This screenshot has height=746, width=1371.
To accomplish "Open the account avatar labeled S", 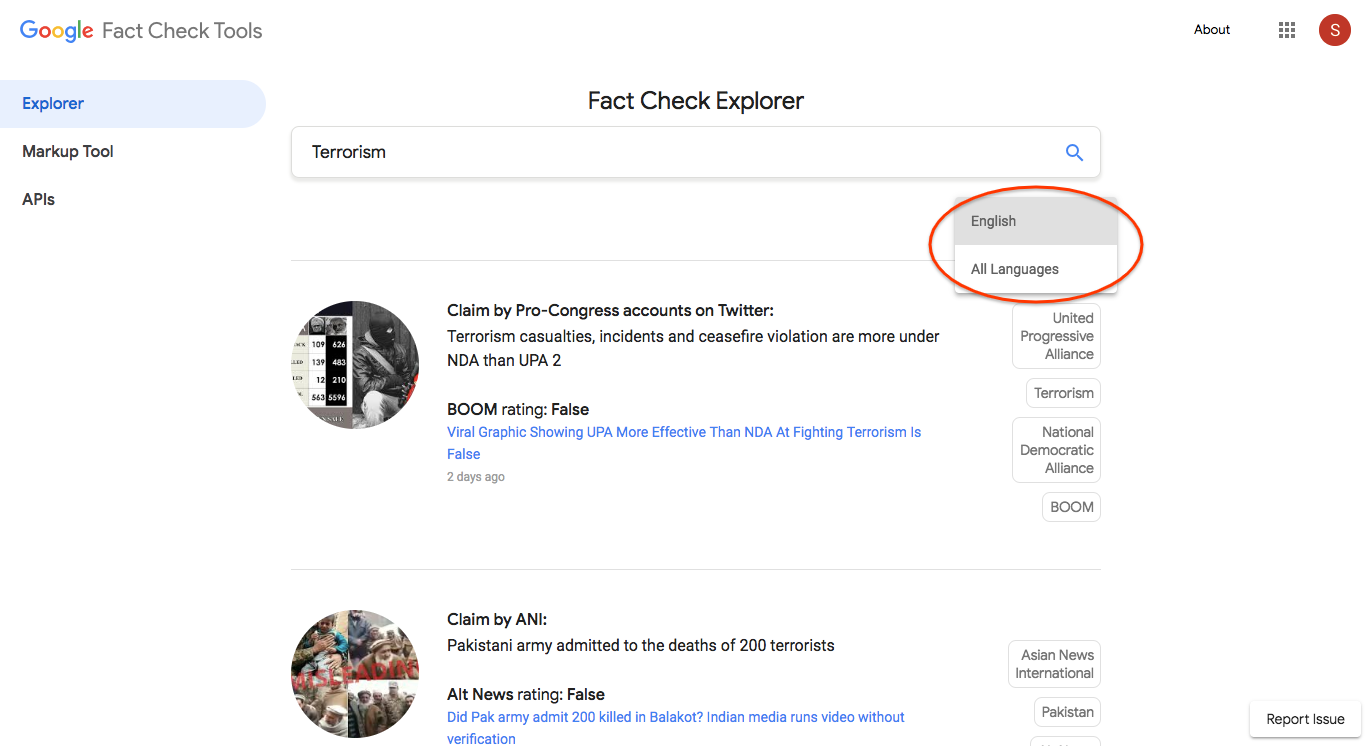I will pyautogui.click(x=1334, y=30).
